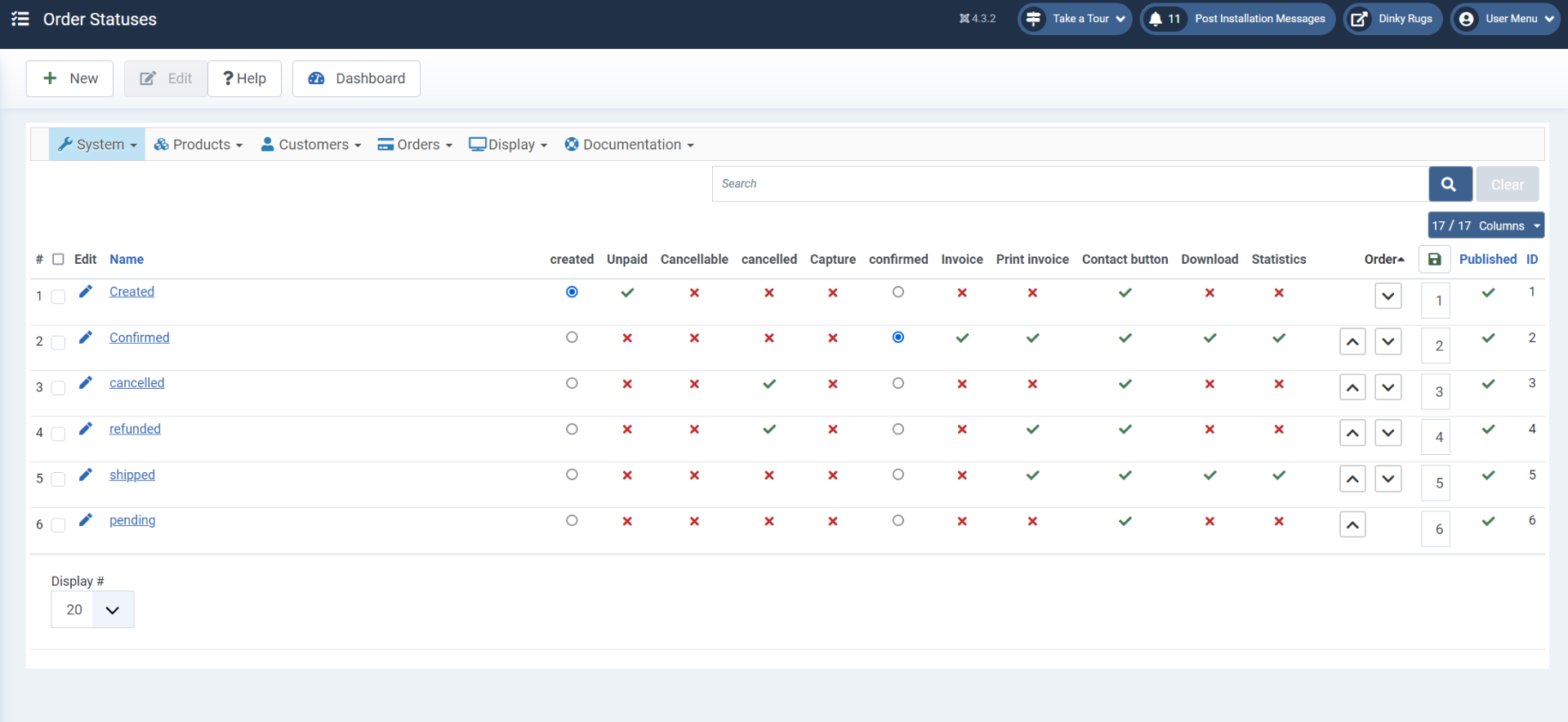The height and width of the screenshot is (722, 1568).
Task: Toggle the published checkmark for cancelled
Action: click(1488, 384)
